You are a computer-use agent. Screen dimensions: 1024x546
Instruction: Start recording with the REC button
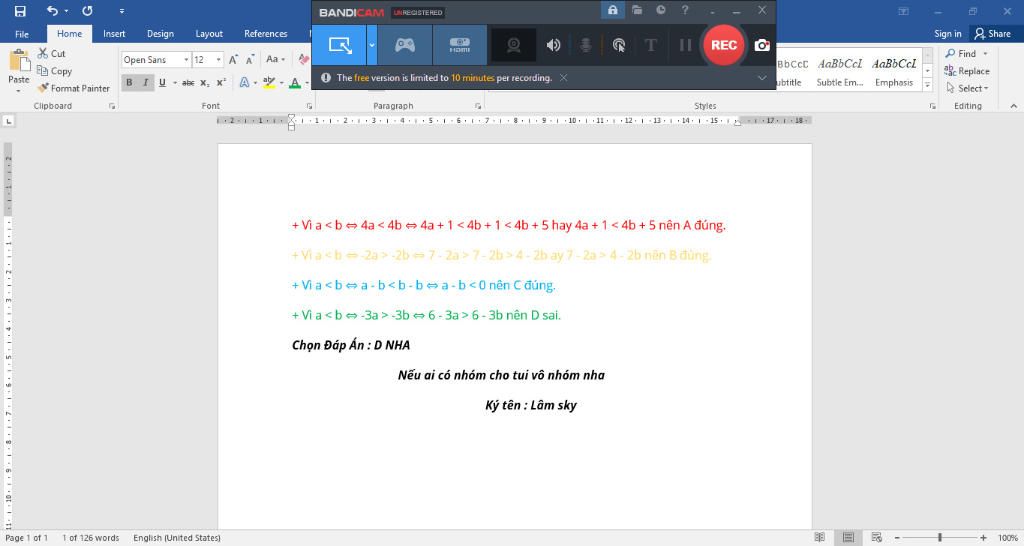(724, 45)
